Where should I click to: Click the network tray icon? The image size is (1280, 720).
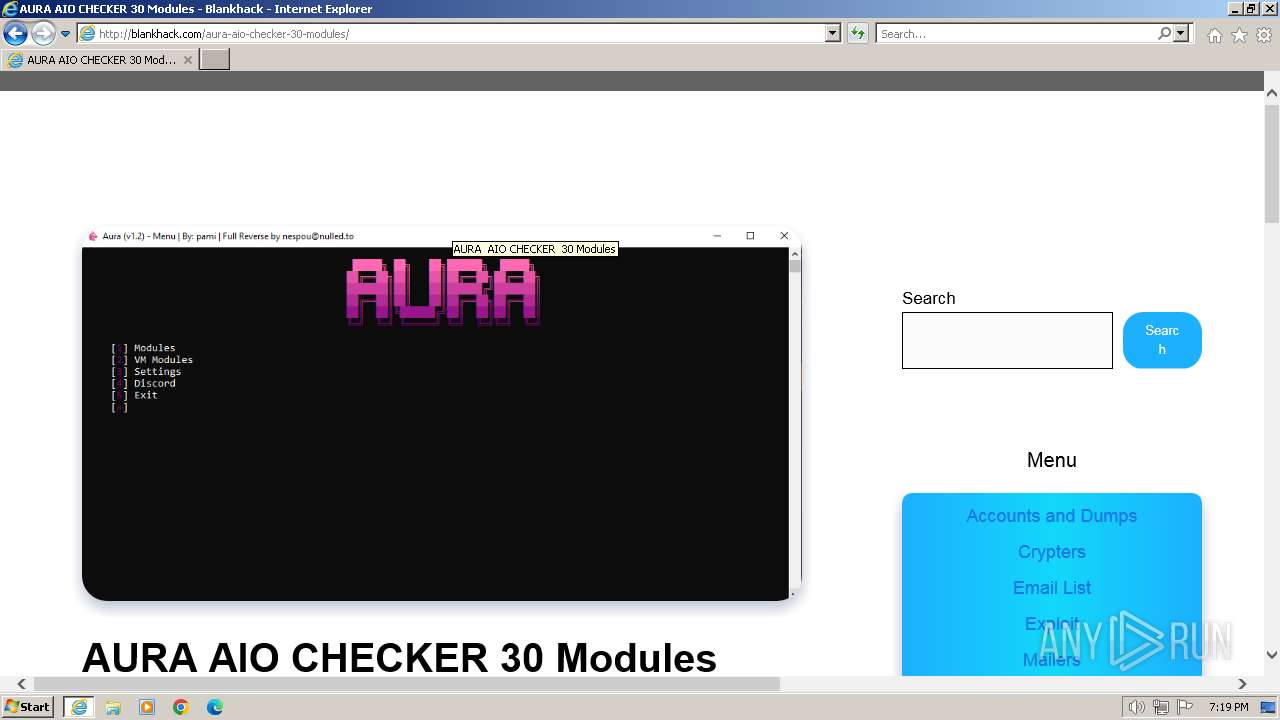(1161, 707)
